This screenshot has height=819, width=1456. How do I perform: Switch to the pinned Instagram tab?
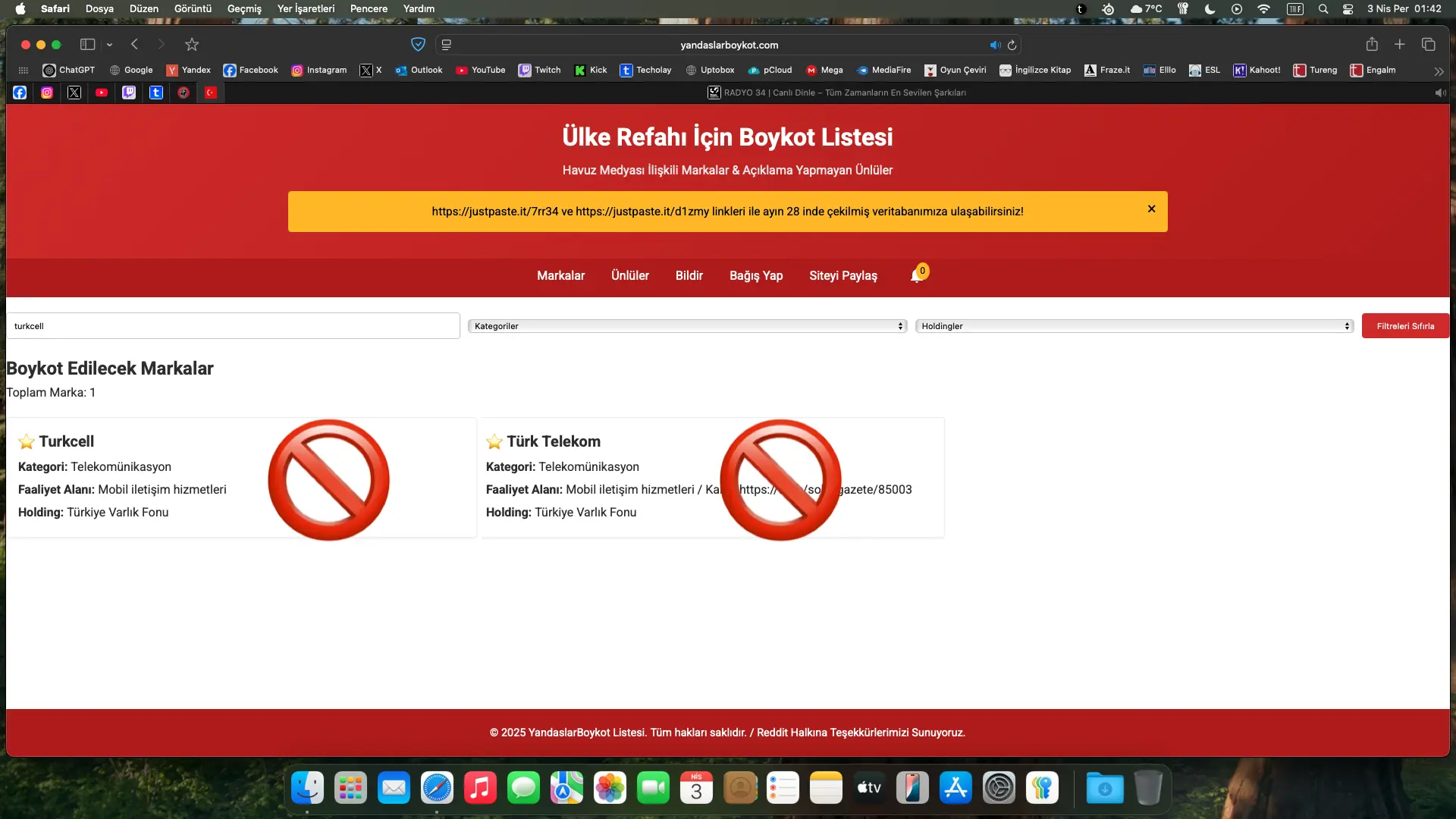click(x=47, y=93)
